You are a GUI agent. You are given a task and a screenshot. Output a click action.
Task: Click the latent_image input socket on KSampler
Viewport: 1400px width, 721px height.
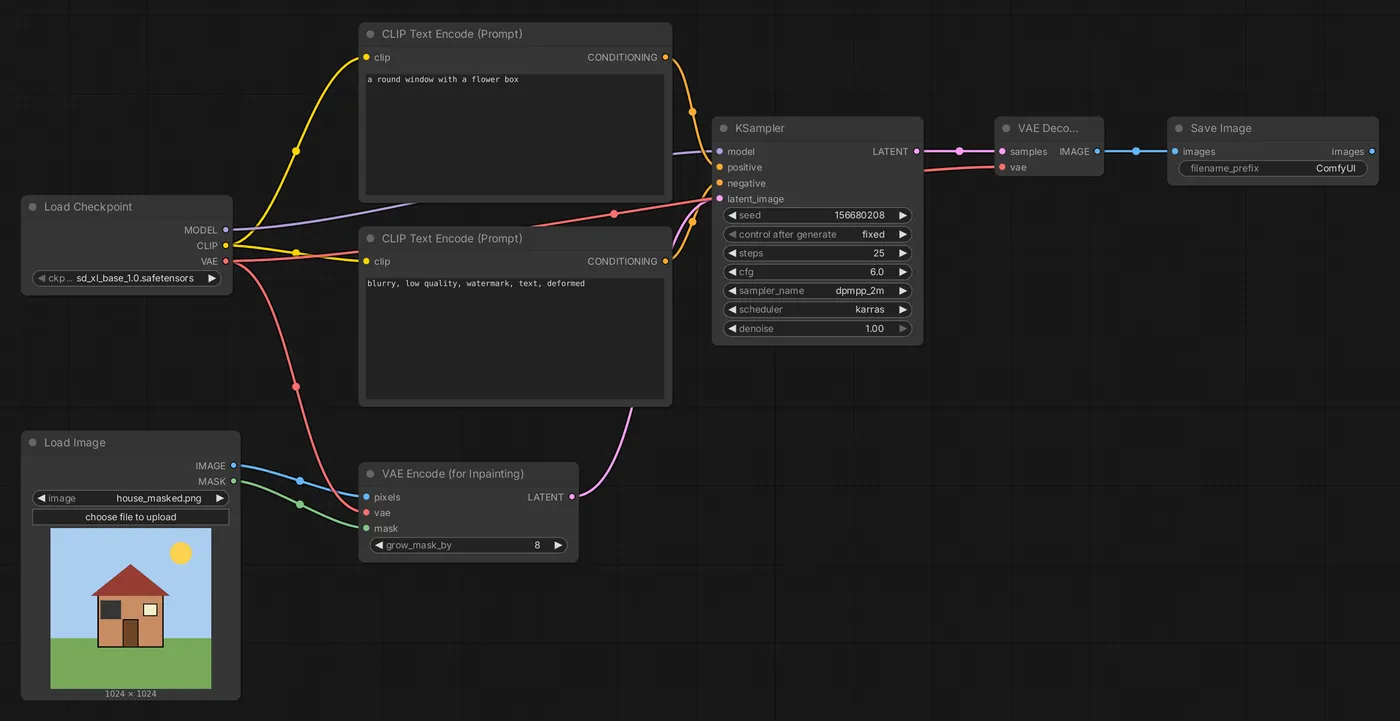coord(719,199)
